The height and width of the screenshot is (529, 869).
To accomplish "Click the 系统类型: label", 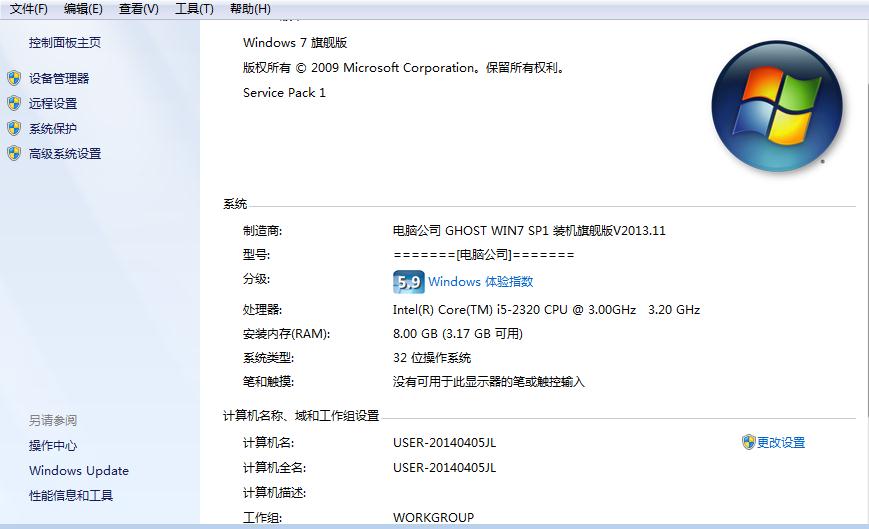I will pyautogui.click(x=268, y=358).
